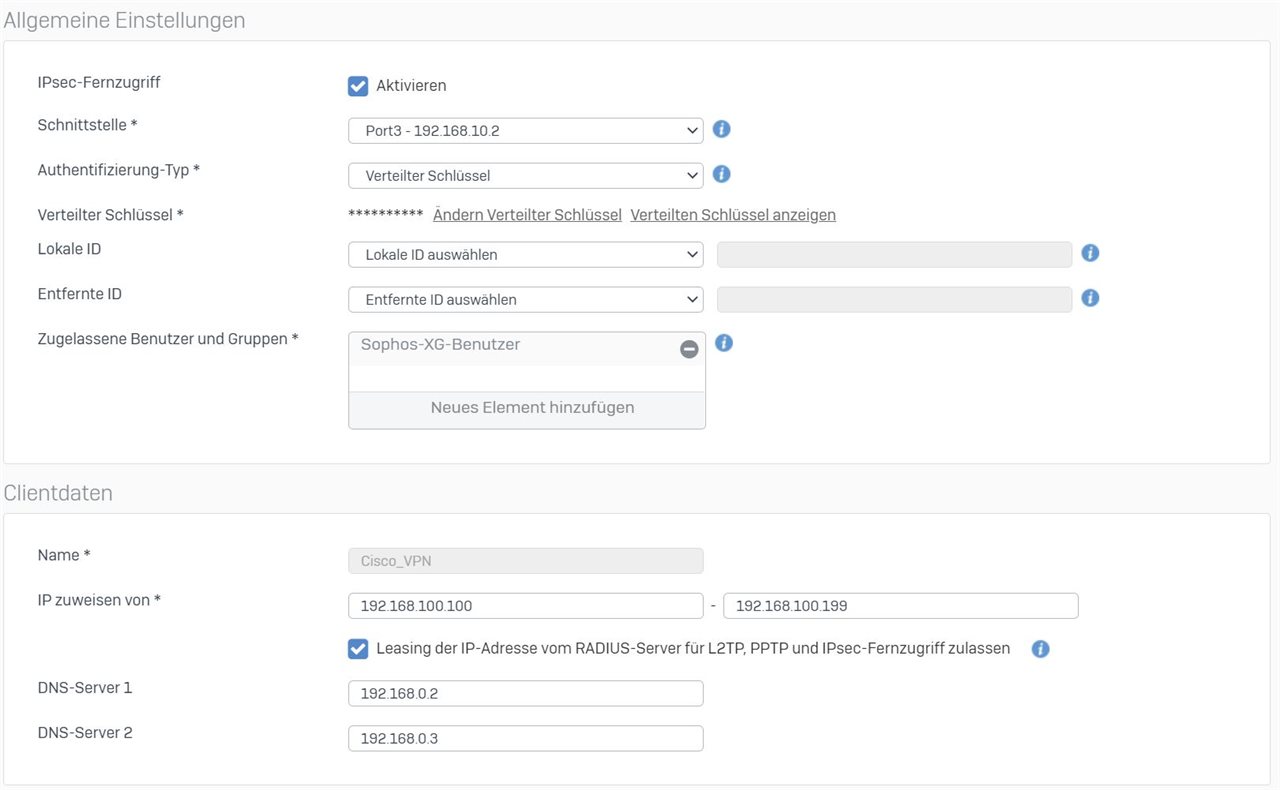Click info icon beside Authentifizierung-Typ dropdown

pyautogui.click(x=721, y=174)
